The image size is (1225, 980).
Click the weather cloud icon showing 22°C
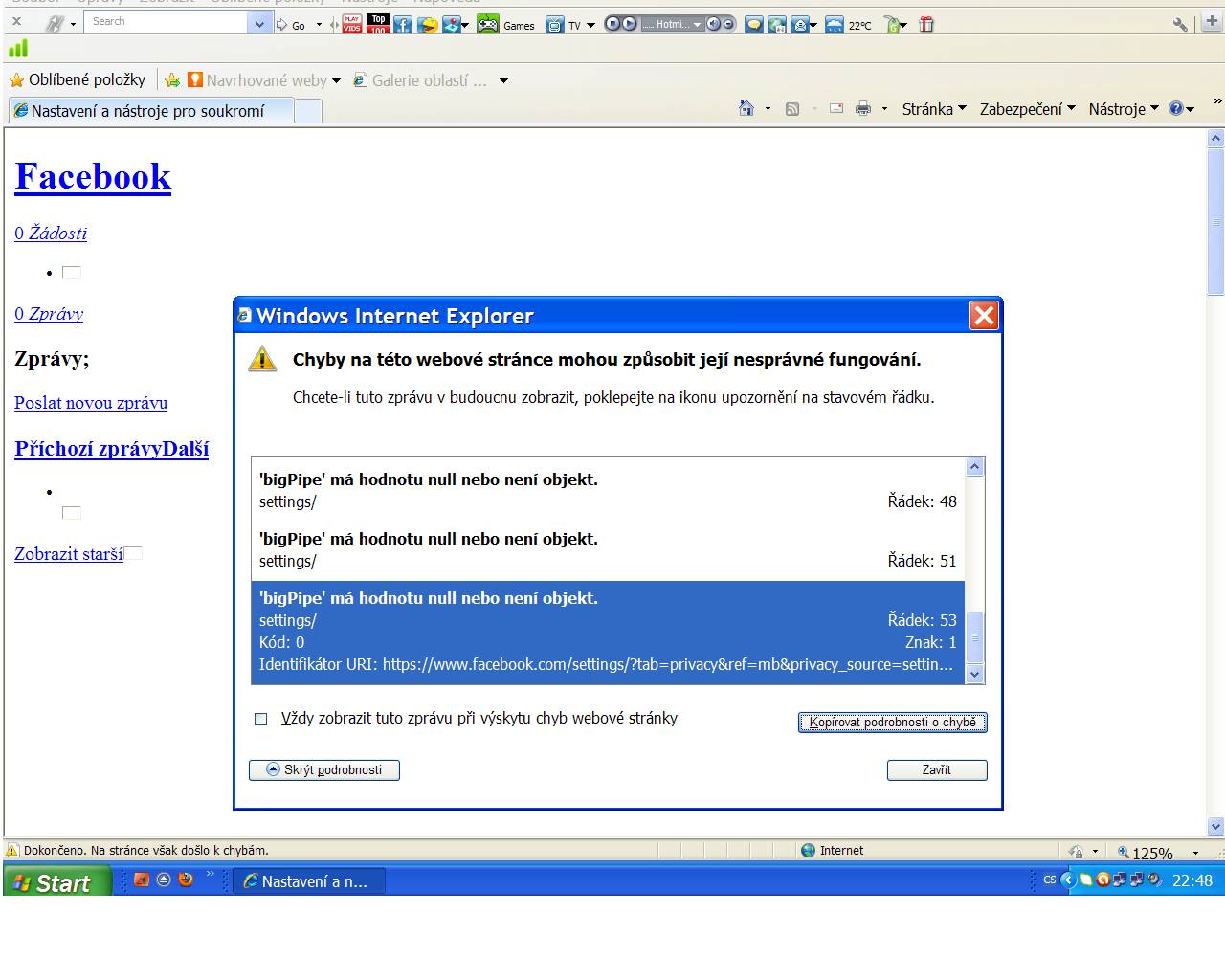[x=835, y=25]
